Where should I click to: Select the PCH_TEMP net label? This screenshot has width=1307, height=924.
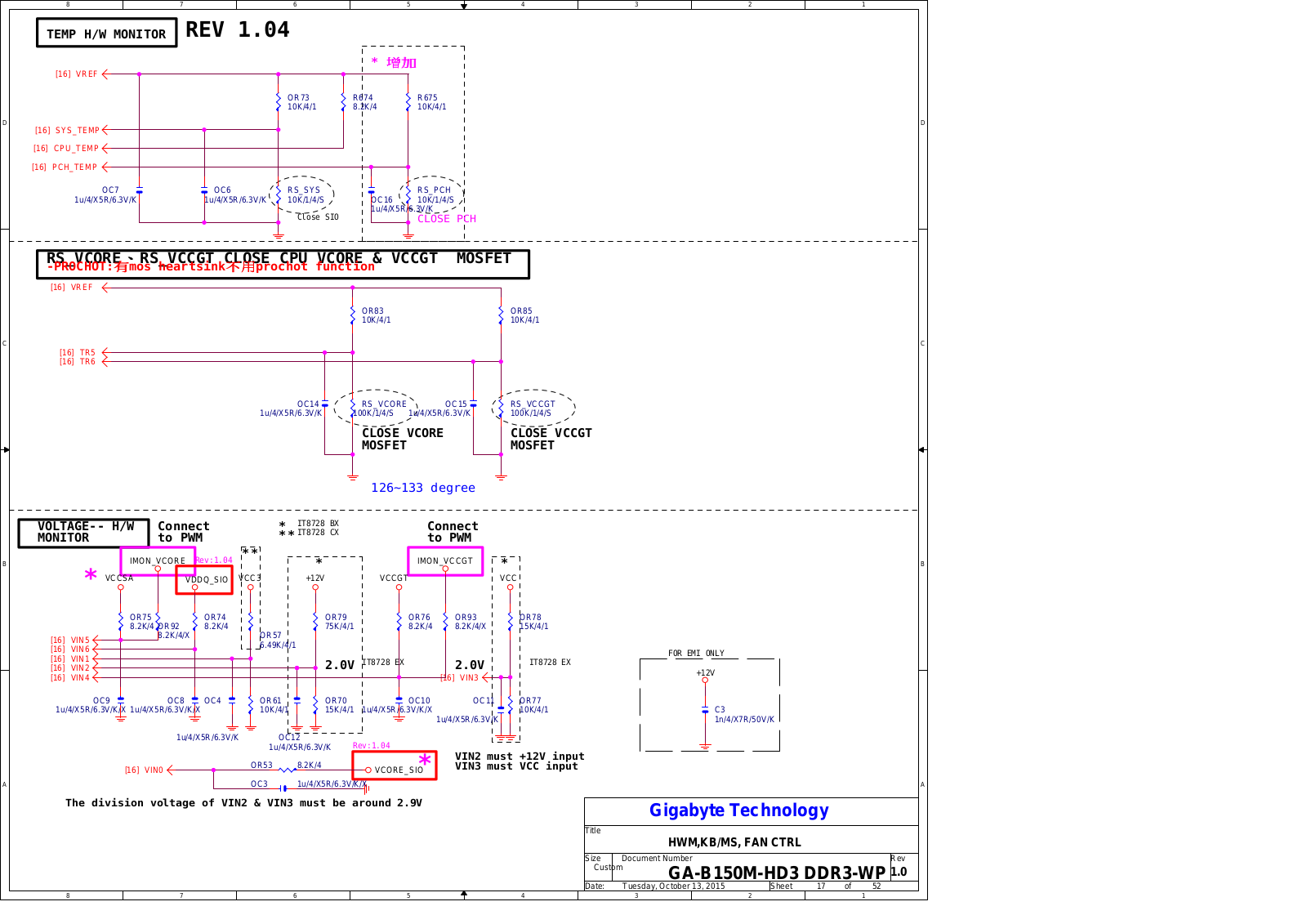click(74, 167)
